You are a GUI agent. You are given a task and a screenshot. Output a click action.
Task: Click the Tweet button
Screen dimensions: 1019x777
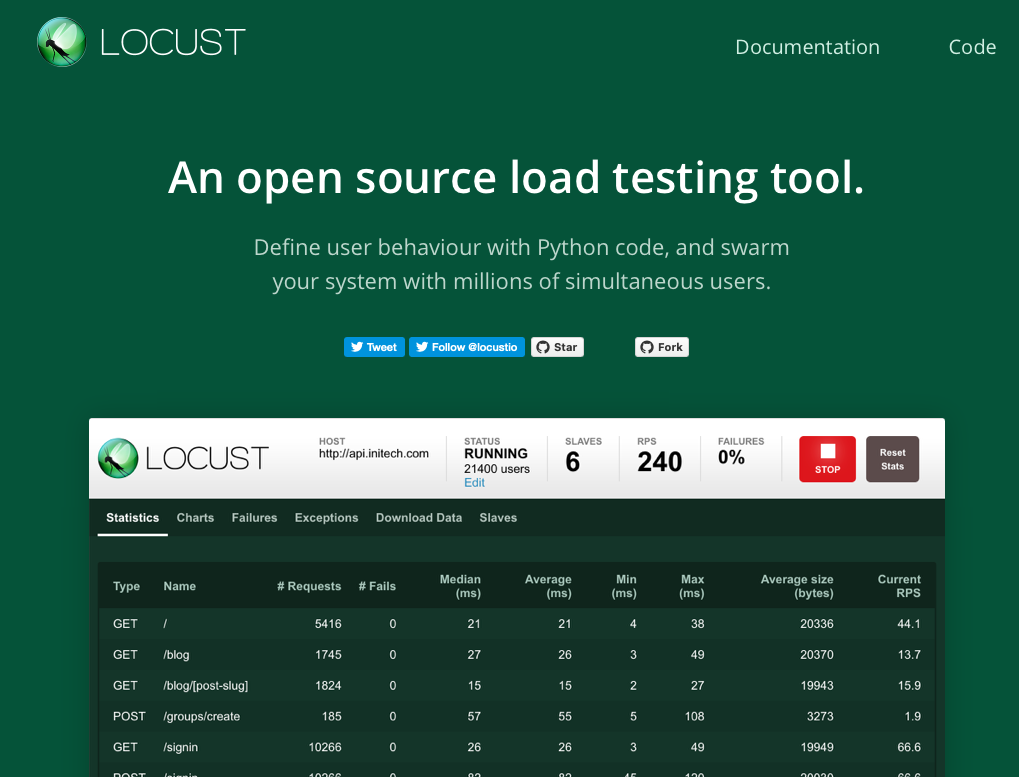point(374,347)
